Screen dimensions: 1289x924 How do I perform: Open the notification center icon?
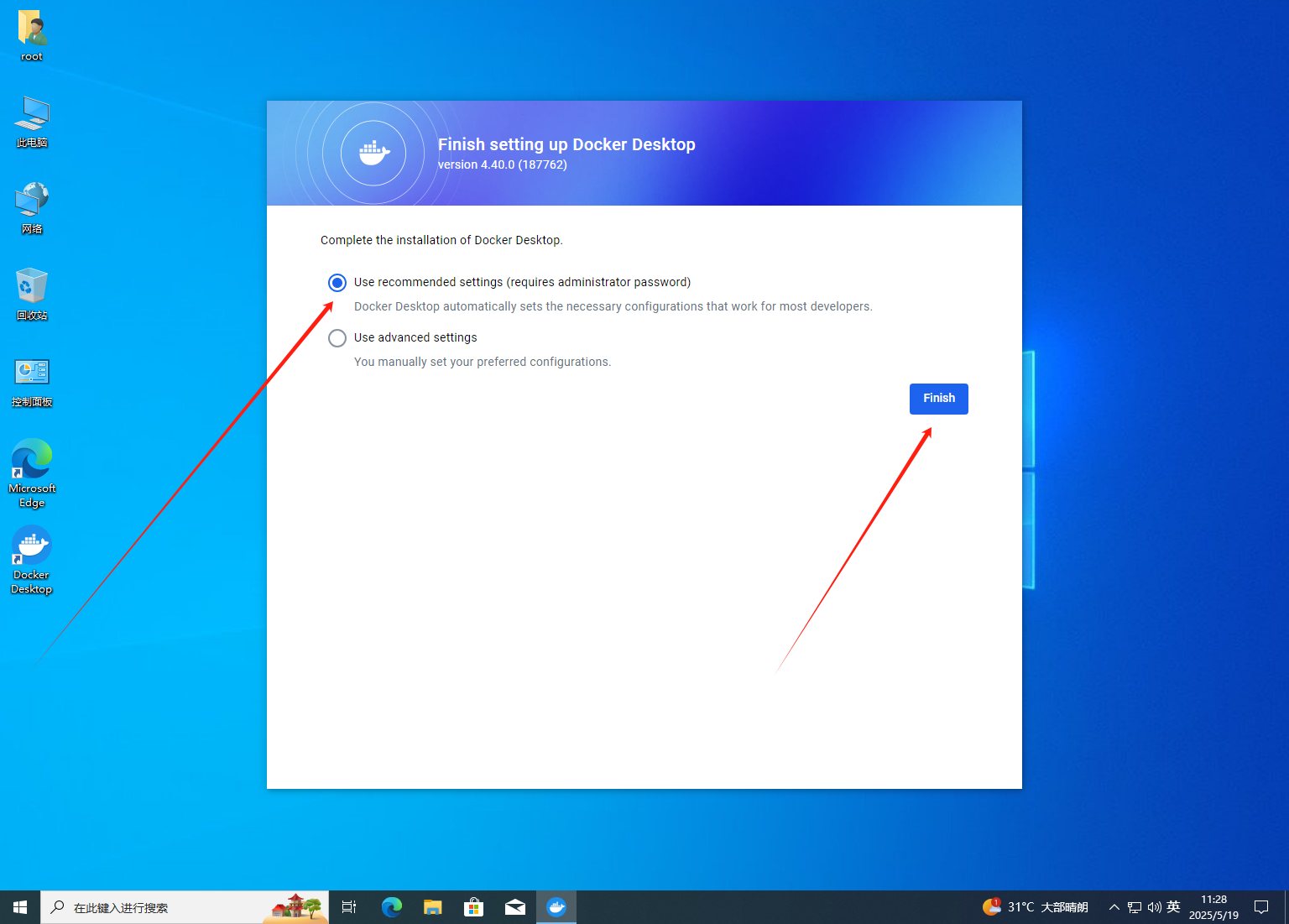click(x=1261, y=907)
